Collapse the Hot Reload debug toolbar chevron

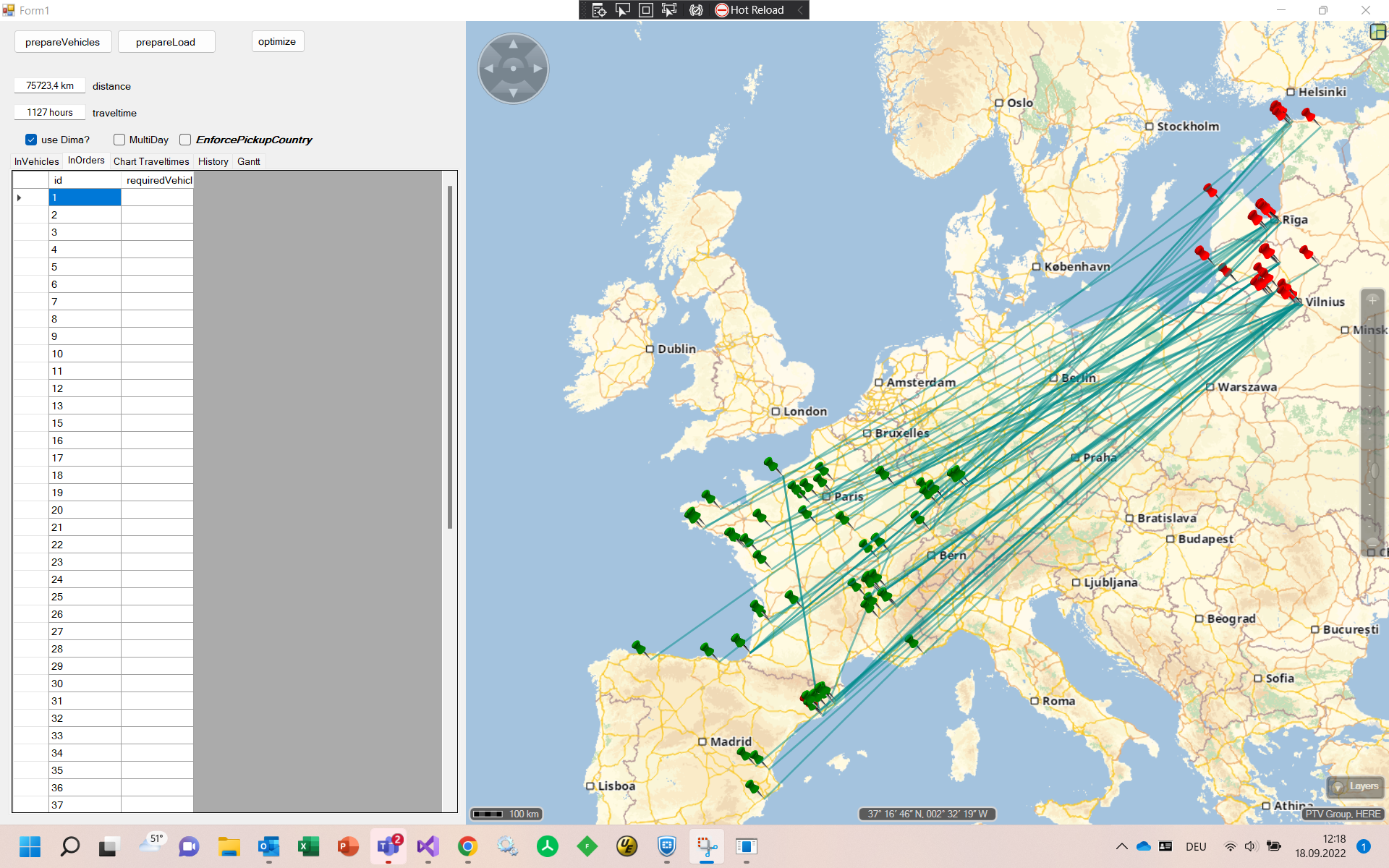(800, 10)
